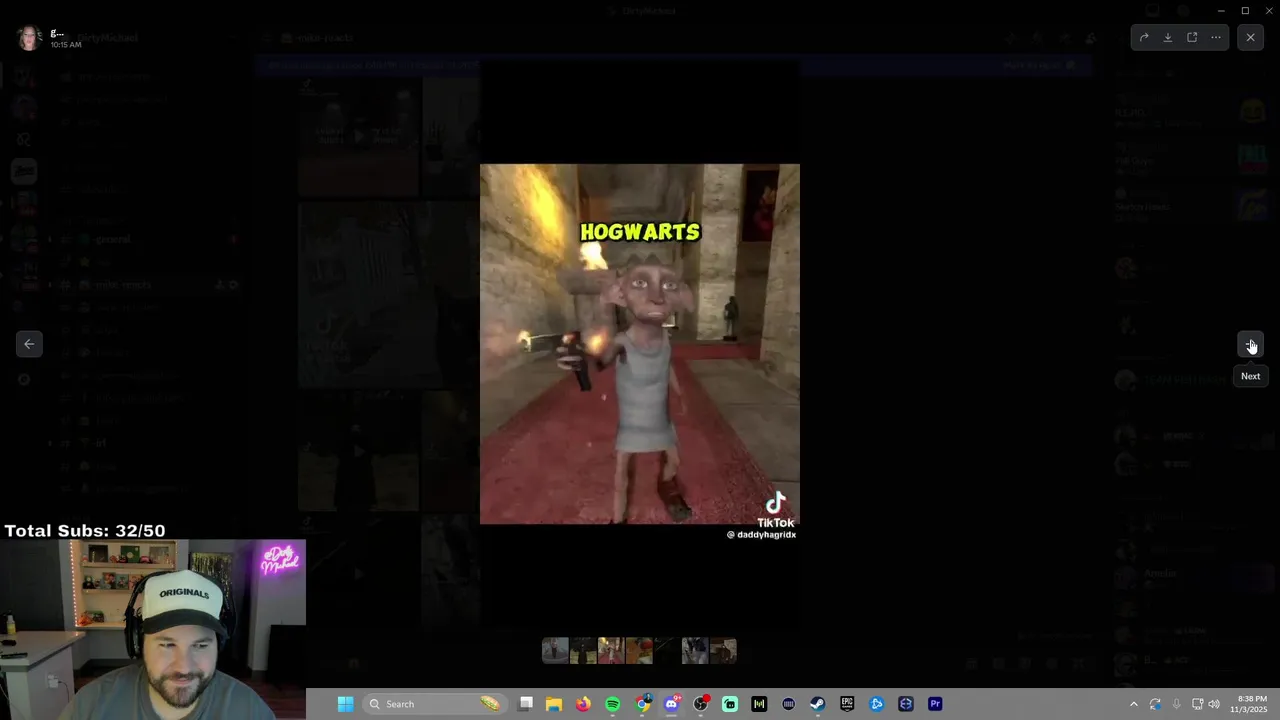Click the Hogwarts TikTok video to play

point(640,344)
